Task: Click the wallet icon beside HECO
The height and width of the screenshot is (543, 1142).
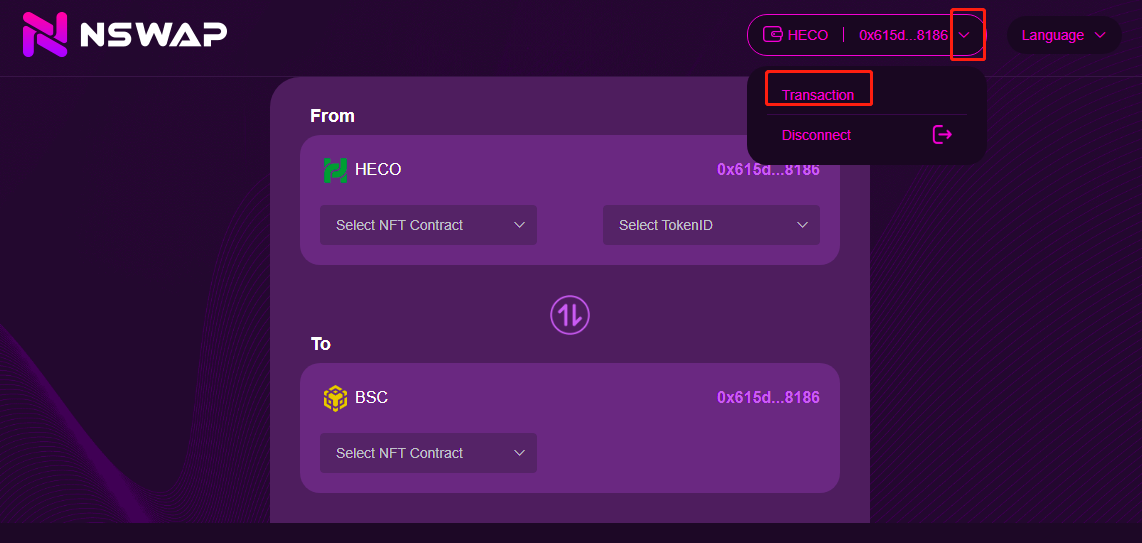Action: point(772,34)
